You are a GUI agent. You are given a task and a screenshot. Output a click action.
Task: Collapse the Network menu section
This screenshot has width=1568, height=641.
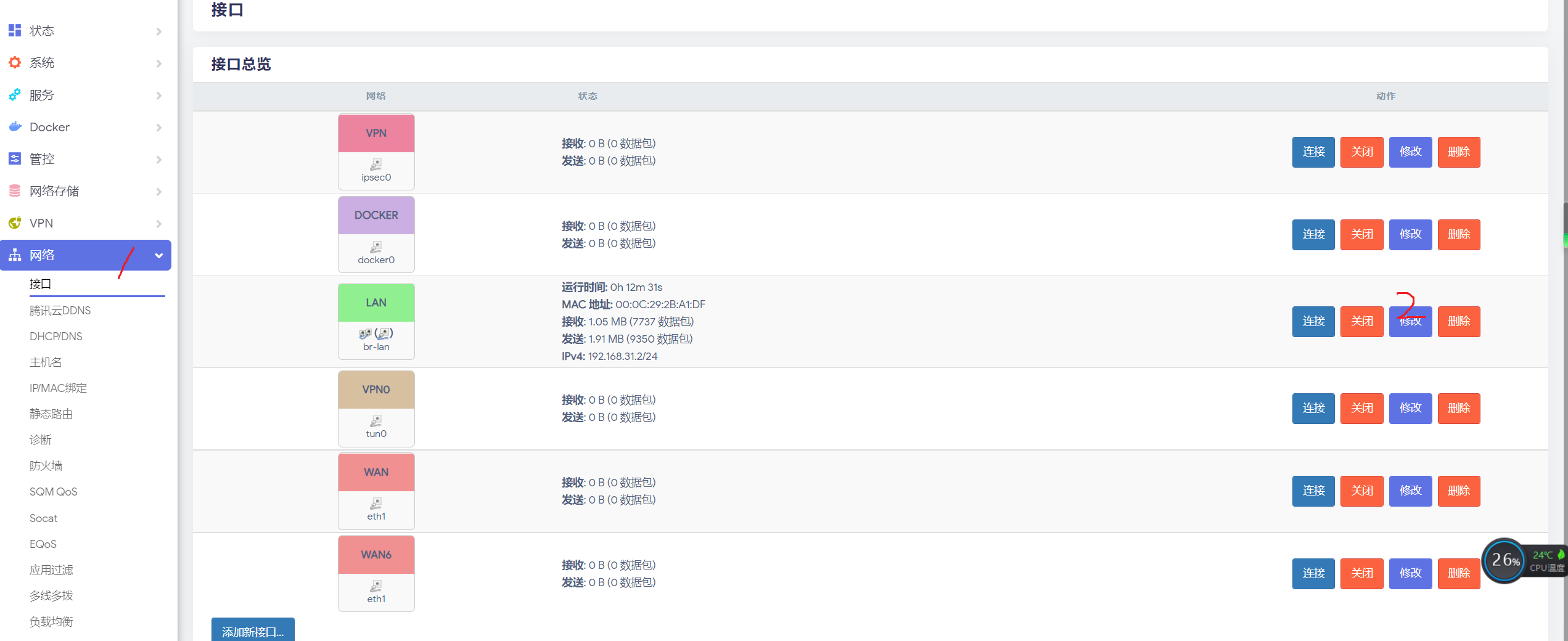pyautogui.click(x=159, y=255)
